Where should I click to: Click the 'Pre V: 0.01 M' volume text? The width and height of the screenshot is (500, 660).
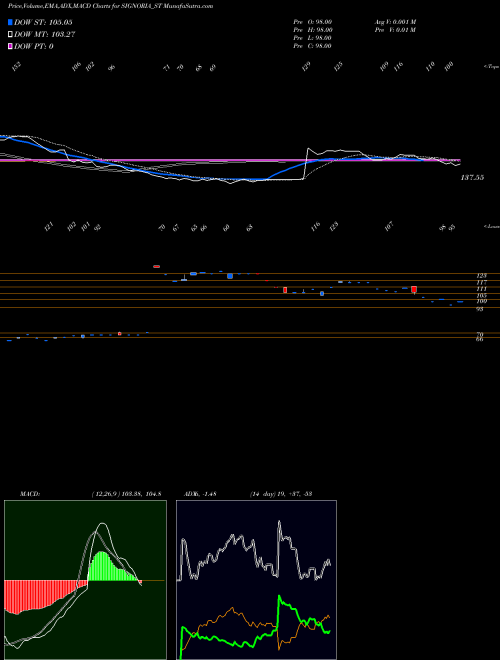pyautogui.click(x=395, y=30)
